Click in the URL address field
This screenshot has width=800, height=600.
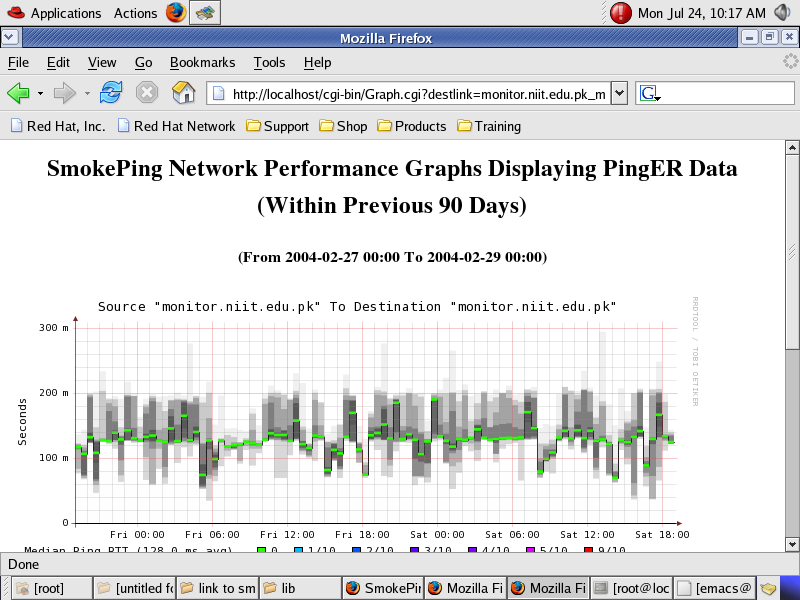point(415,94)
